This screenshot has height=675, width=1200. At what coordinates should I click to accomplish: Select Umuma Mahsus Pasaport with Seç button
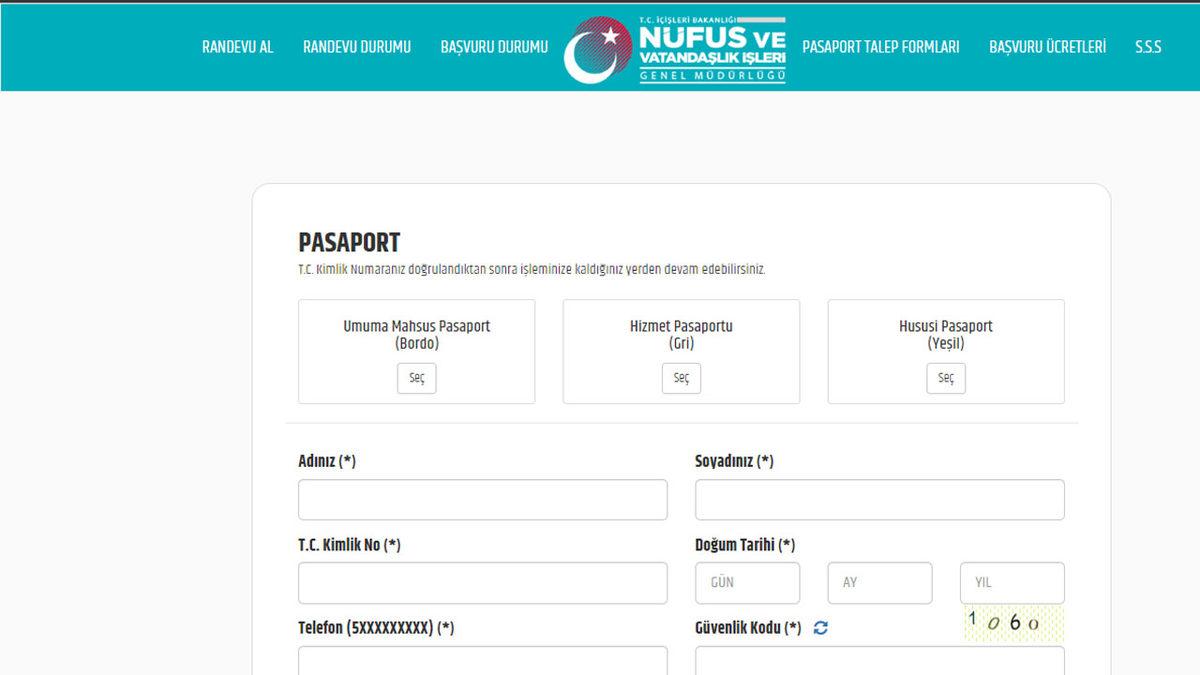[416, 378]
